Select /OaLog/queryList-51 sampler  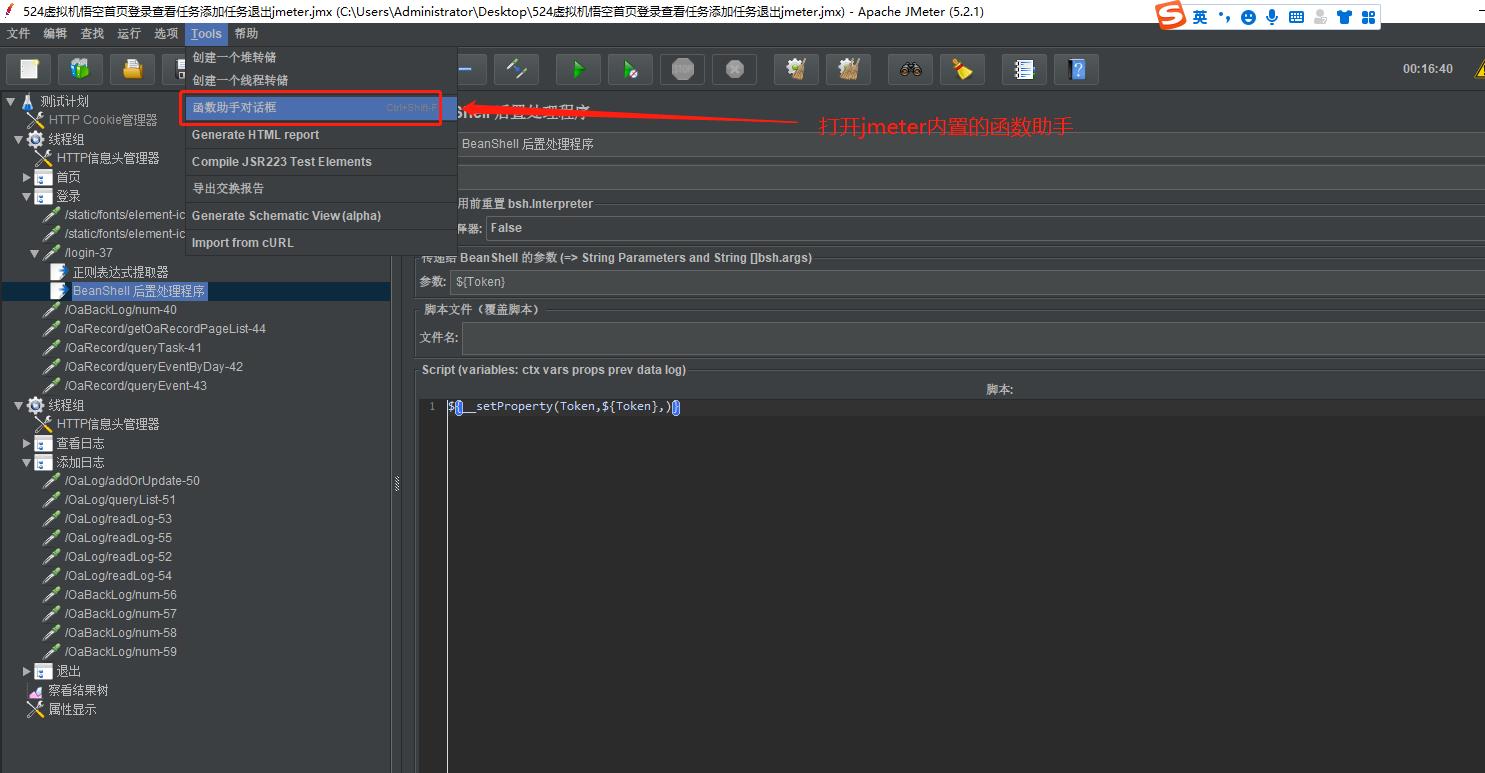point(120,500)
